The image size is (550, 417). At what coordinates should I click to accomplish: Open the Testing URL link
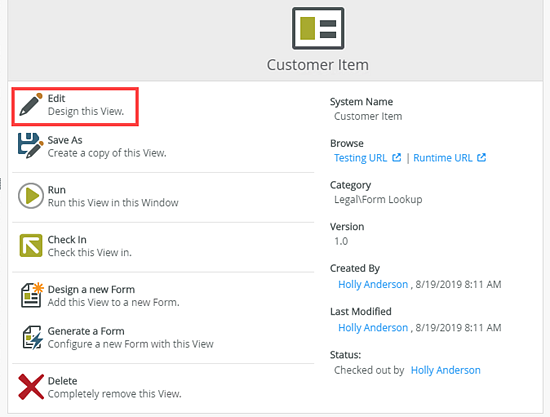pyautogui.click(x=360, y=158)
